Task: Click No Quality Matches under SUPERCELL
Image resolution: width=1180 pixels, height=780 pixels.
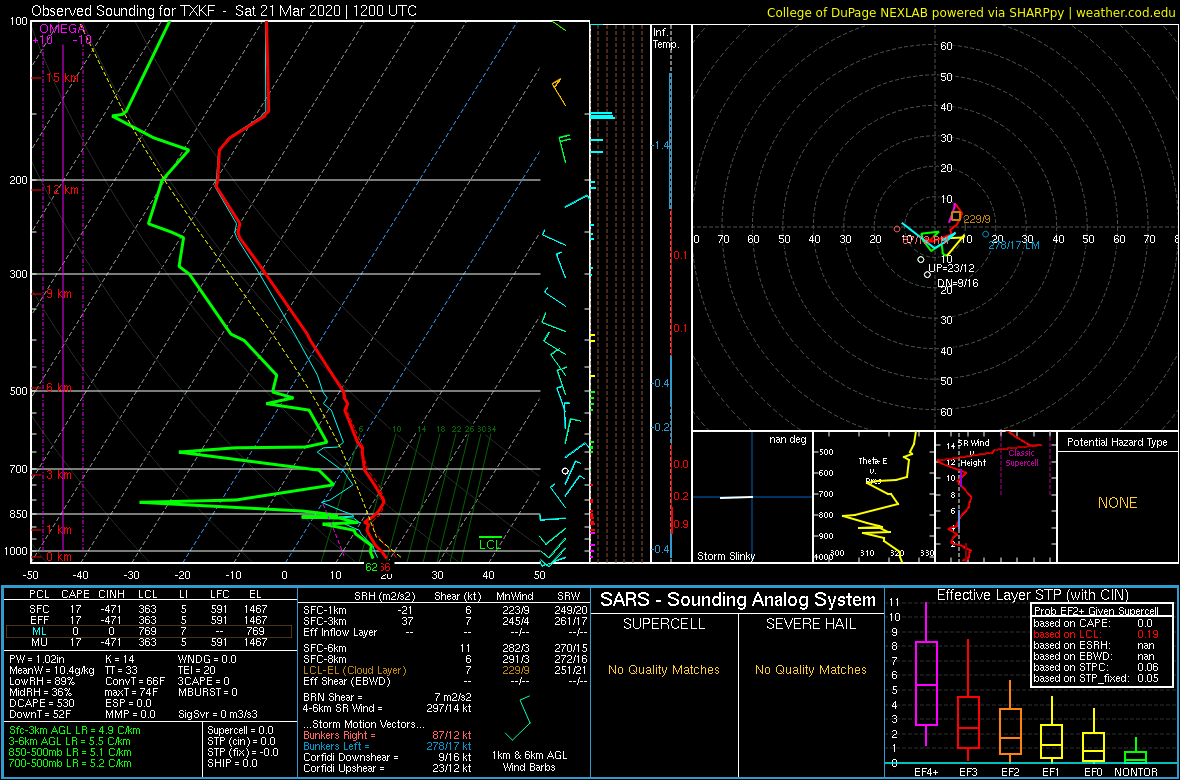Action: point(664,669)
